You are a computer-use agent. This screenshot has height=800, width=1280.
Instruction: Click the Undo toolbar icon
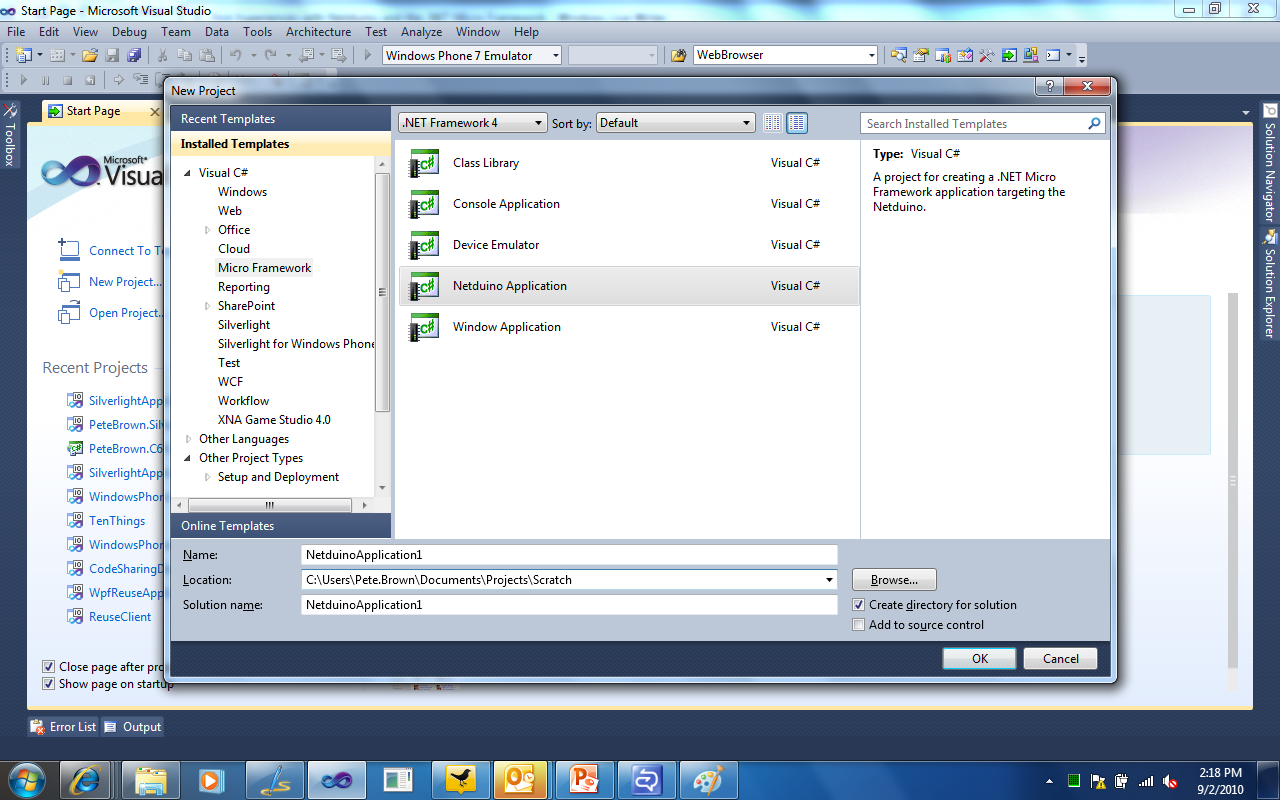236,55
